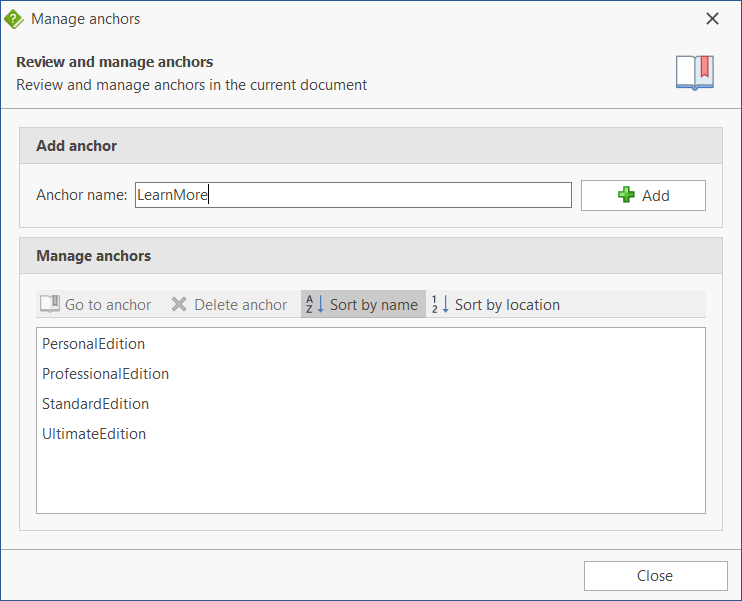
Task: Click the 1-2 sort by location icon
Action: point(440,304)
